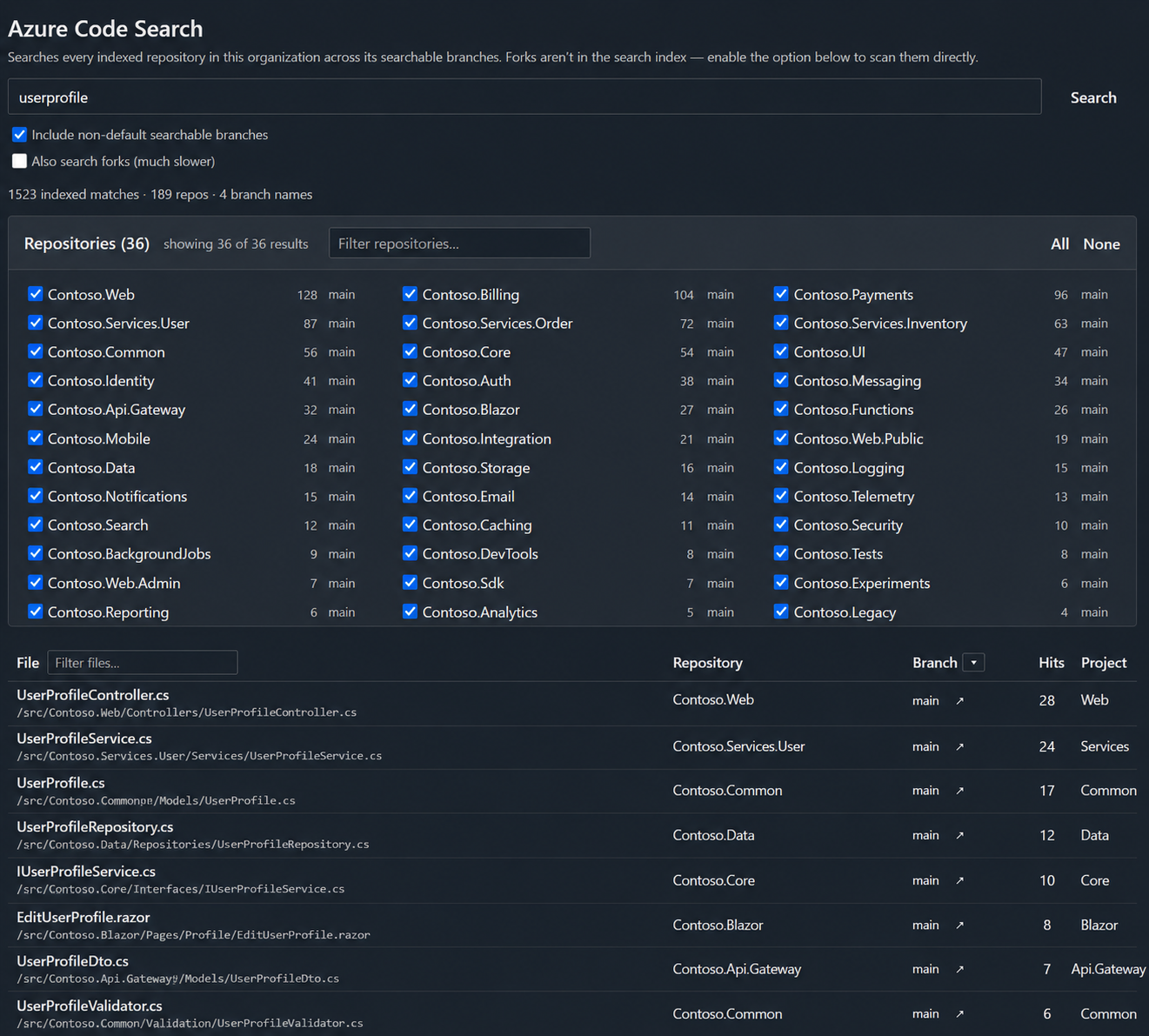Viewport: 1149px width, 1036px height.
Task: Select Contoso.Web.Admin repository label
Action: pos(114,584)
